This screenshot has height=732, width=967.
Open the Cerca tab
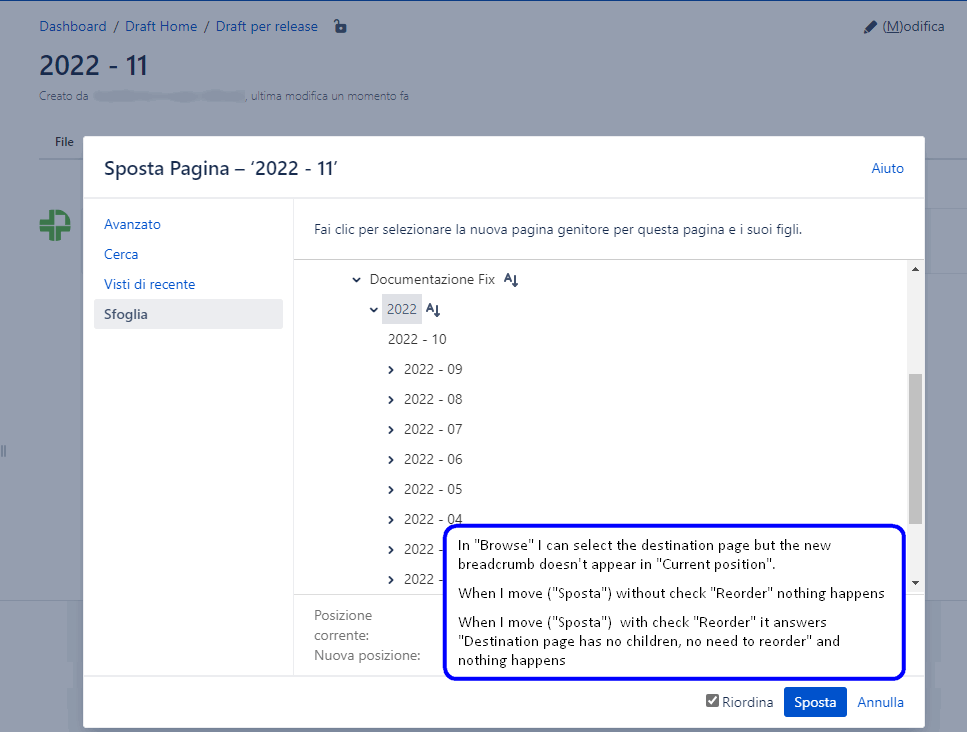121,254
